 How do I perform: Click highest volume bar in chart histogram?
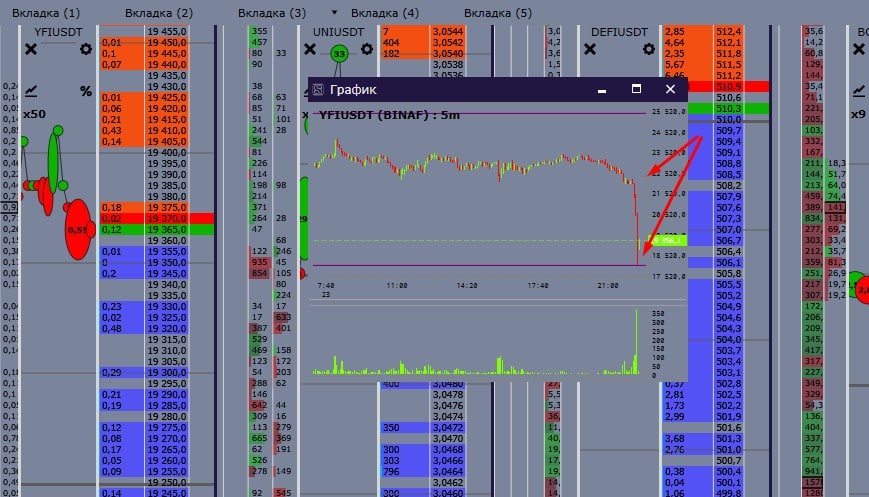pos(637,341)
